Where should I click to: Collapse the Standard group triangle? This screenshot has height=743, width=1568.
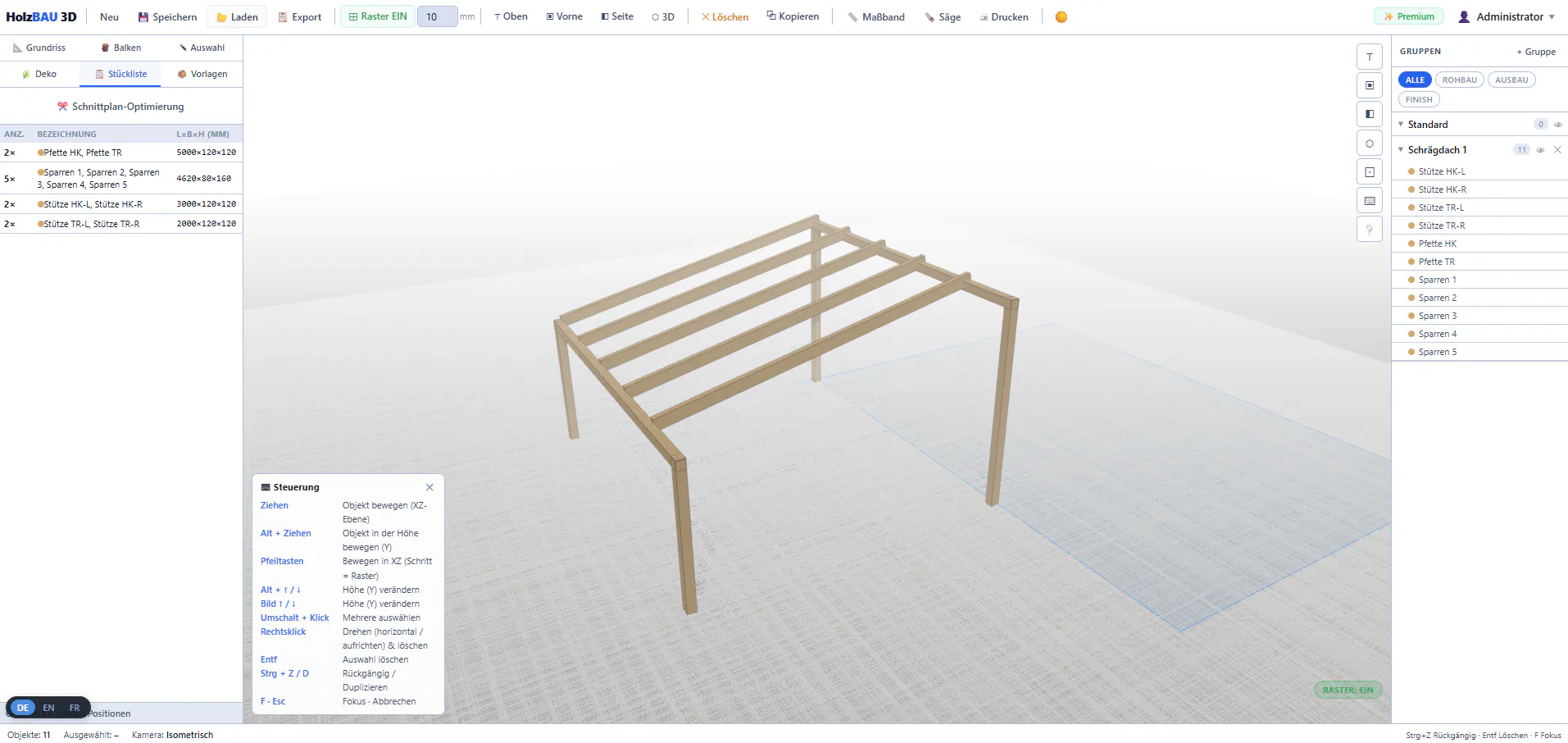point(1401,125)
